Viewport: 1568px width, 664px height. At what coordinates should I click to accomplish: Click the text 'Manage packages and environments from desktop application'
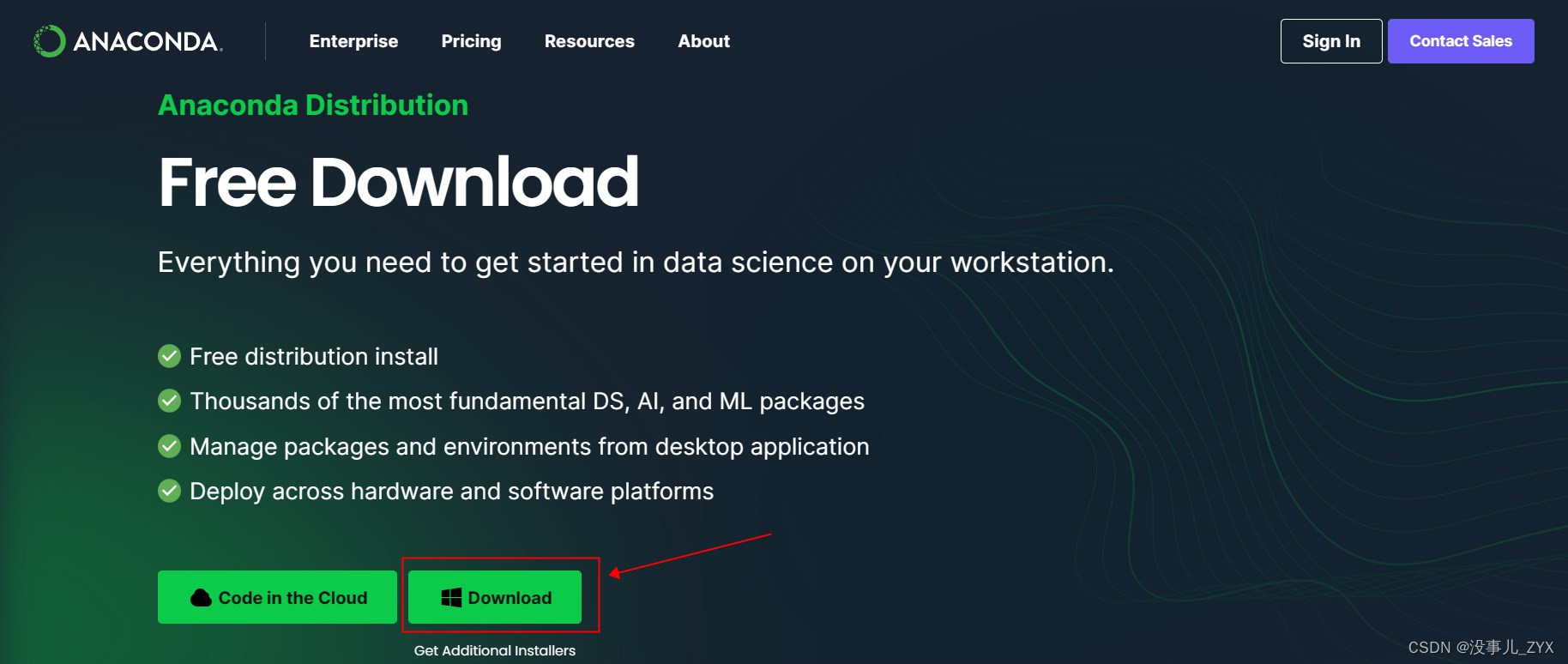click(529, 446)
